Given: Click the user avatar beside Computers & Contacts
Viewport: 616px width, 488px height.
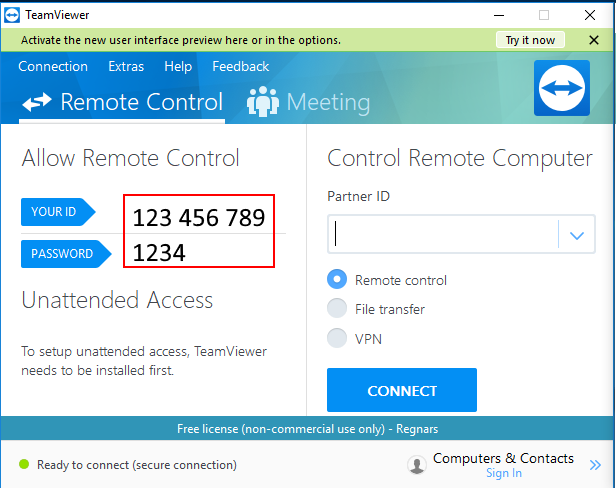Looking at the screenshot, I should pyautogui.click(x=417, y=465).
